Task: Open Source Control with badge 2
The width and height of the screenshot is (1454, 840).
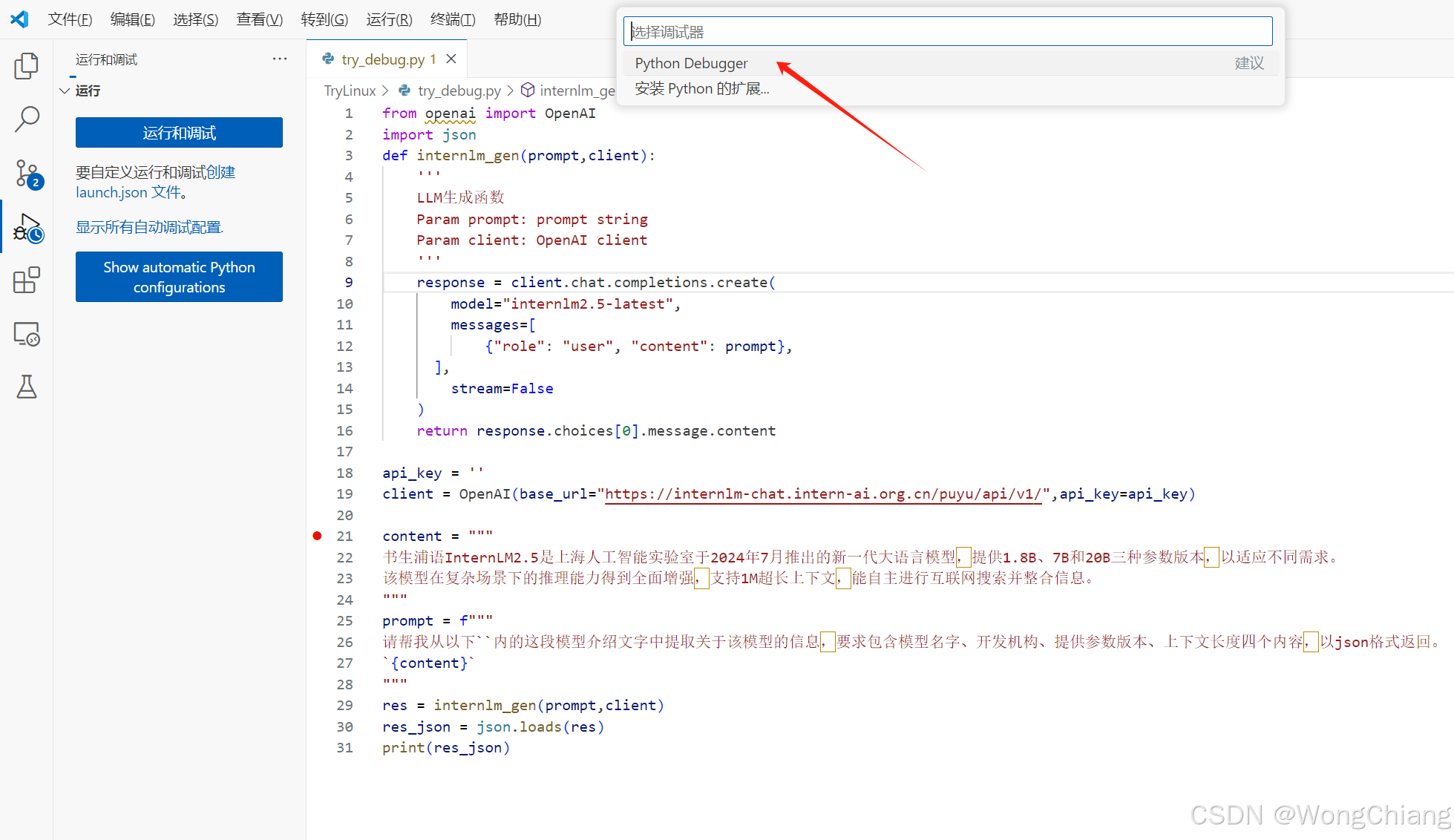Action: [27, 174]
